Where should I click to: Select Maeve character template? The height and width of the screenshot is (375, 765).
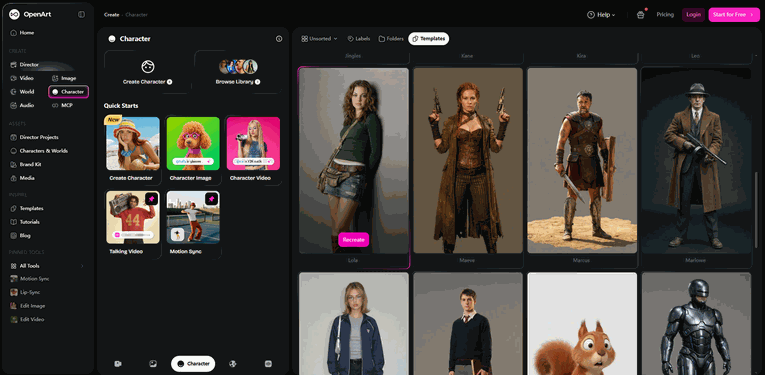468,160
